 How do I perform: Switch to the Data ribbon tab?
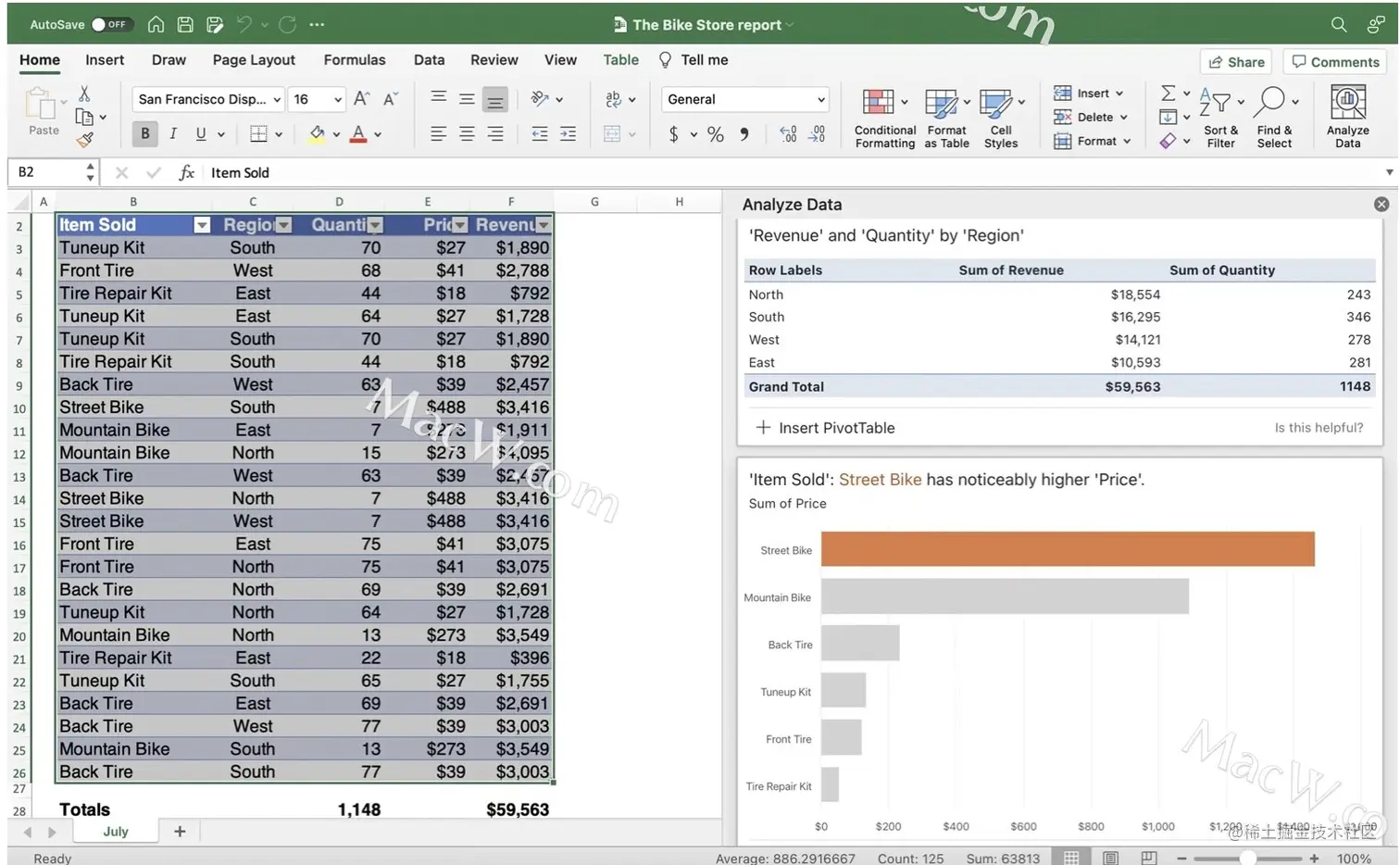click(x=429, y=60)
